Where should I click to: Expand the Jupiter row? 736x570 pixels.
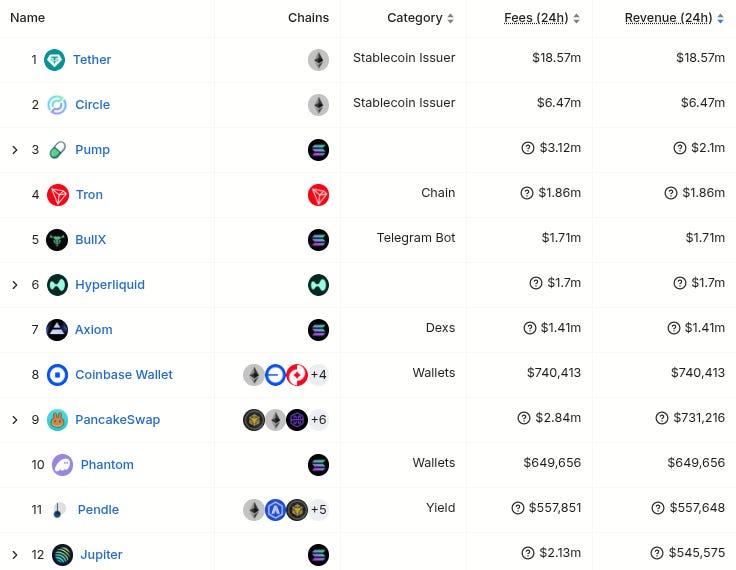point(15,555)
